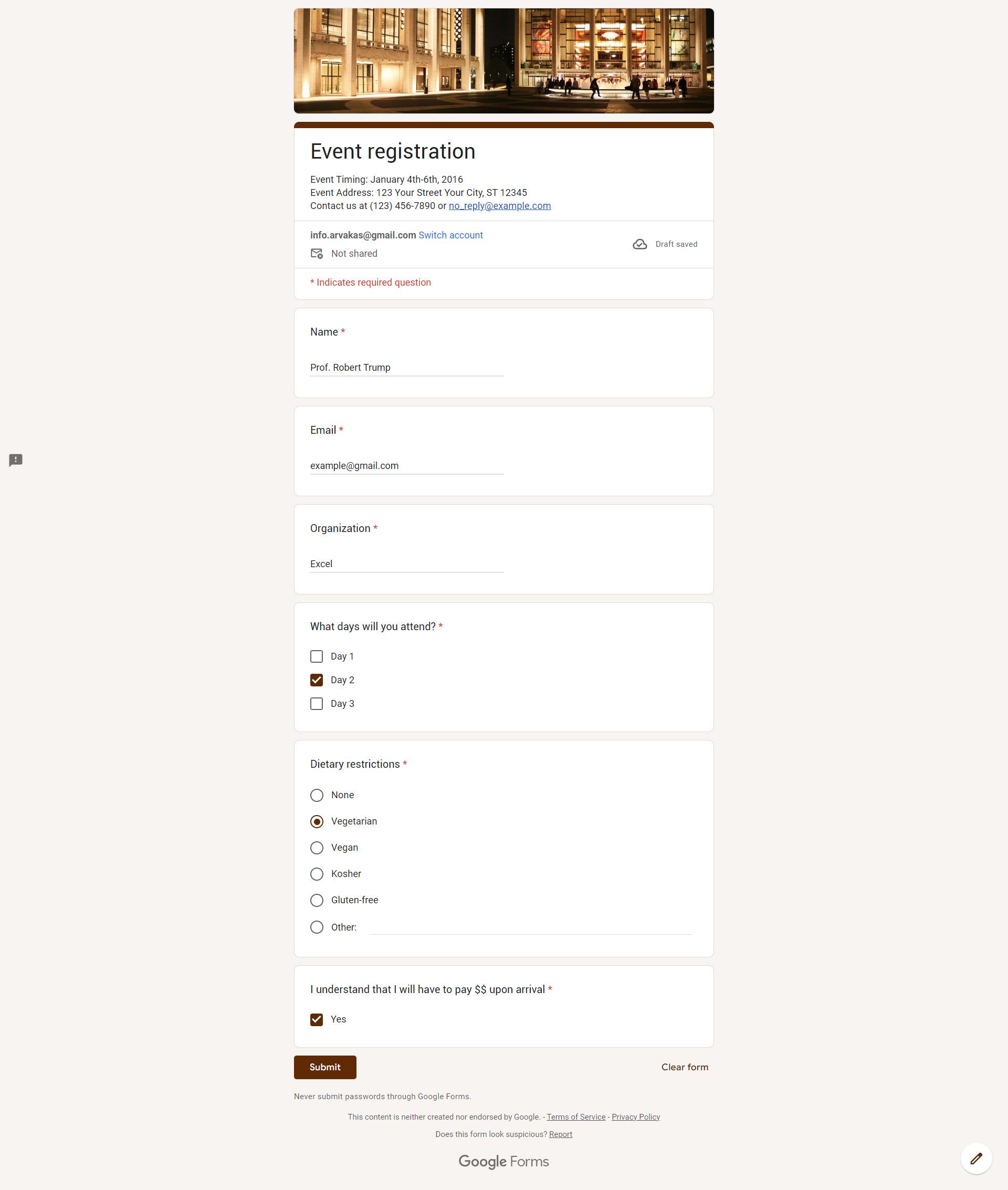The height and width of the screenshot is (1190, 1008).
Task: Select the Other dietary radio button
Action: (317, 927)
